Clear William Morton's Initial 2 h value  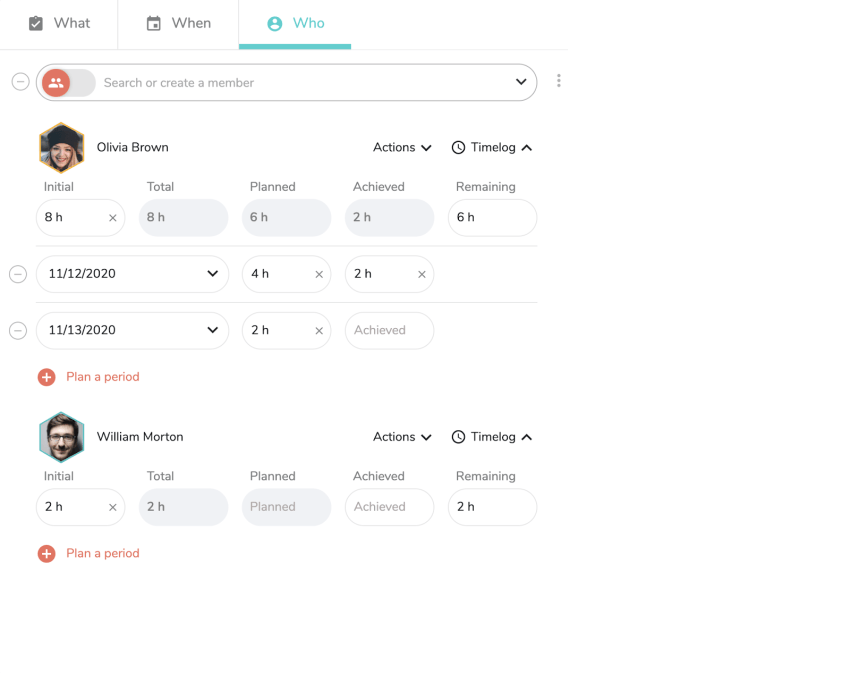(x=113, y=508)
